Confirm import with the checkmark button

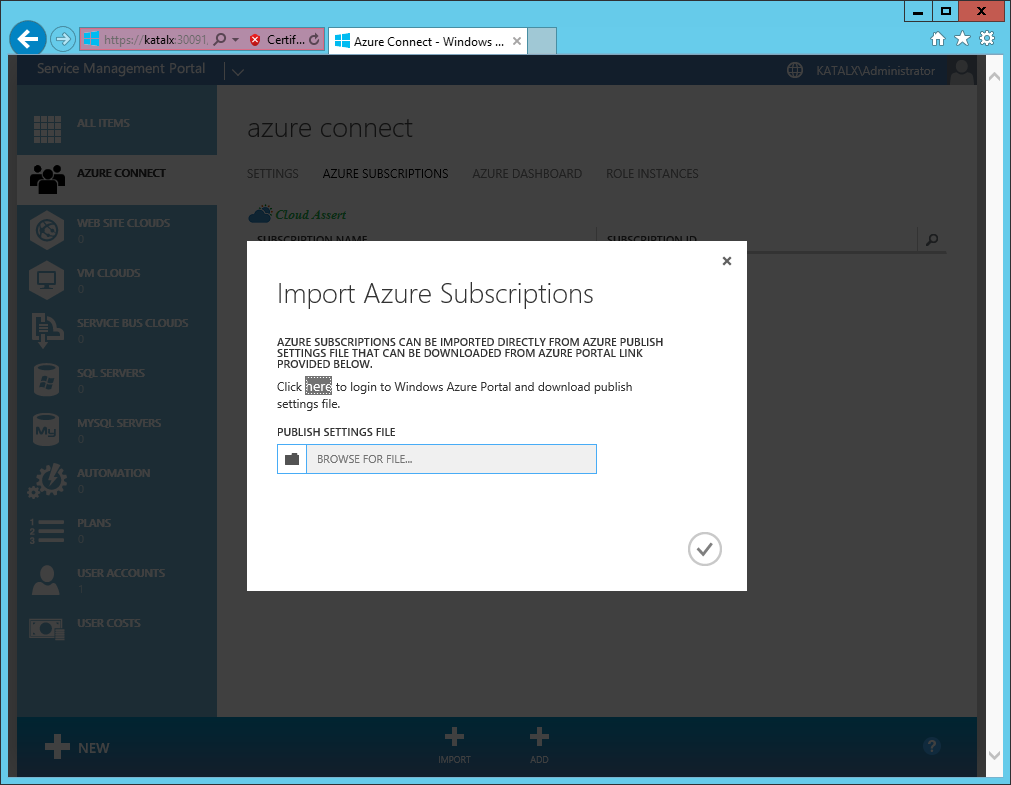point(705,549)
